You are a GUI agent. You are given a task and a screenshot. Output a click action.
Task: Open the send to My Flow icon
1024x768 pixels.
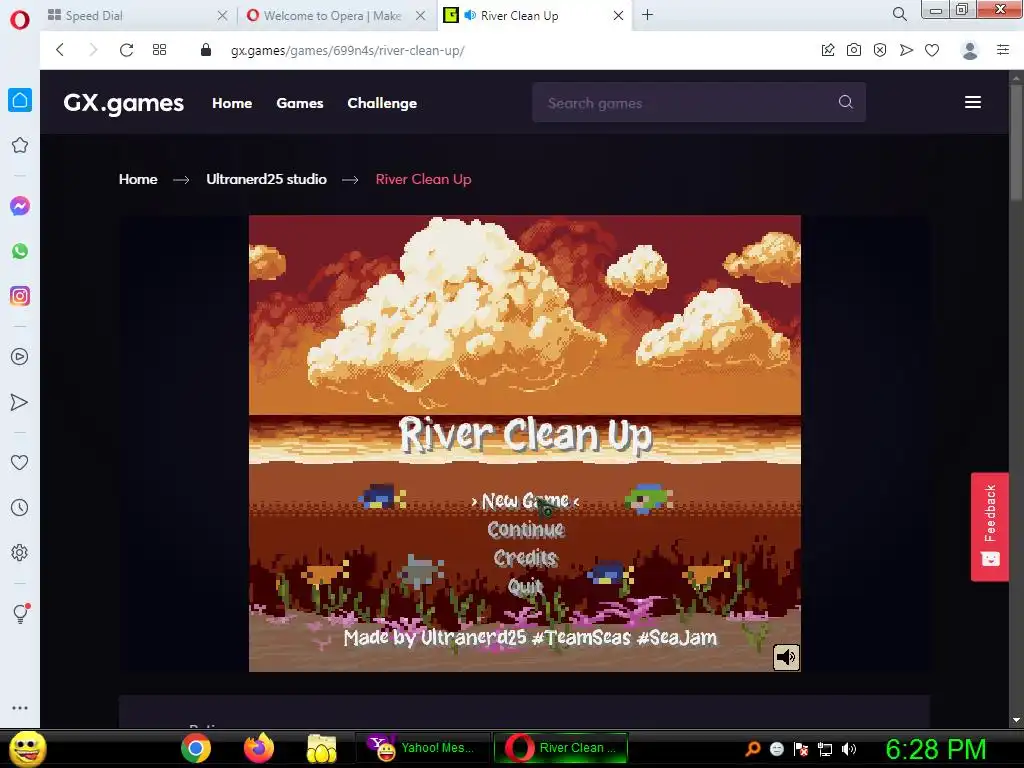(906, 50)
